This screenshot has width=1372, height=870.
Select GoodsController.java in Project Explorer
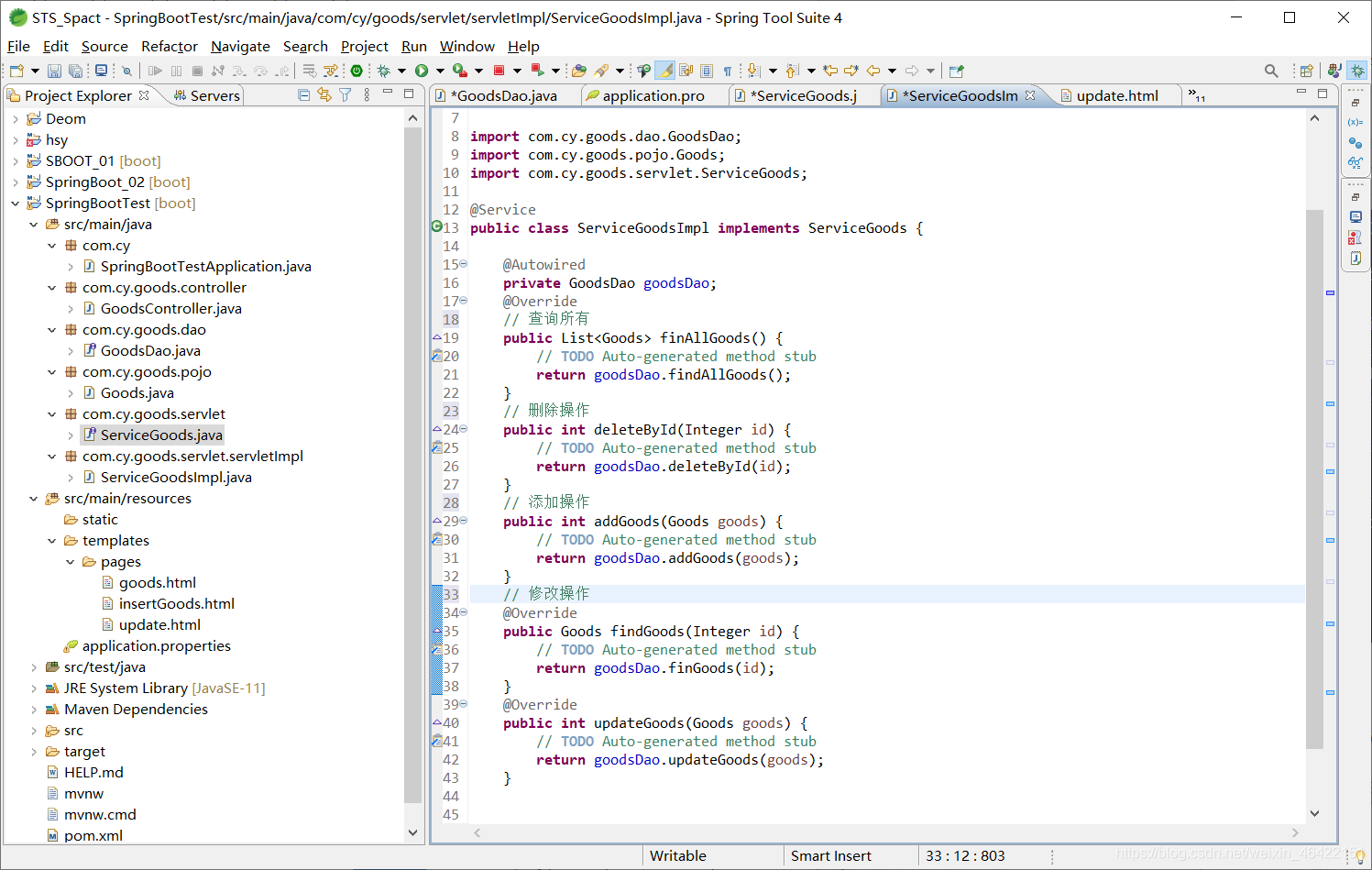(170, 309)
